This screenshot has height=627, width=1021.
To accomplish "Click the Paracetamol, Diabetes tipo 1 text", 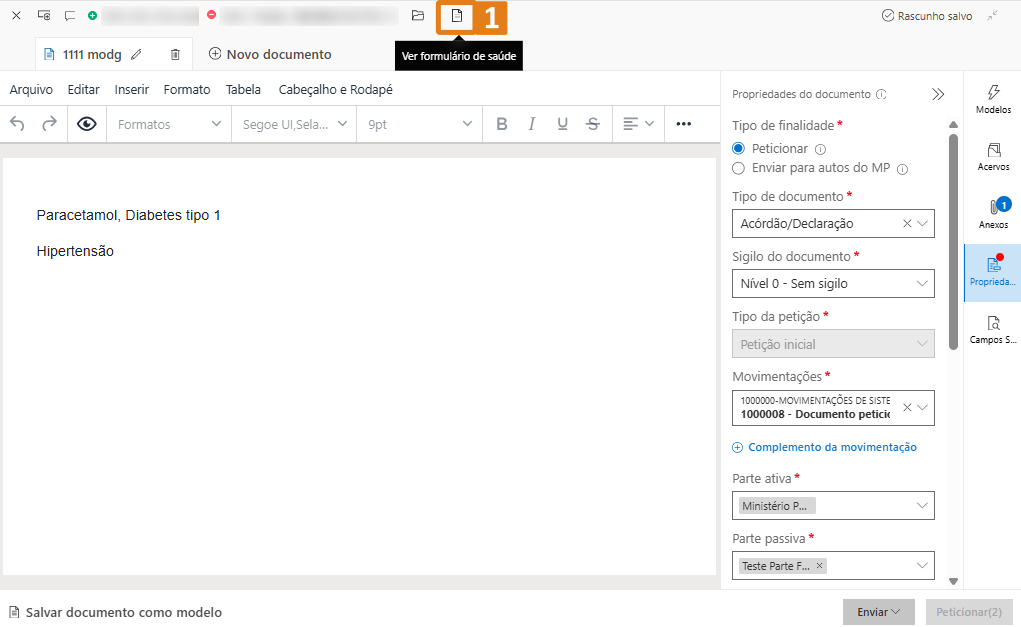I will (x=128, y=216).
